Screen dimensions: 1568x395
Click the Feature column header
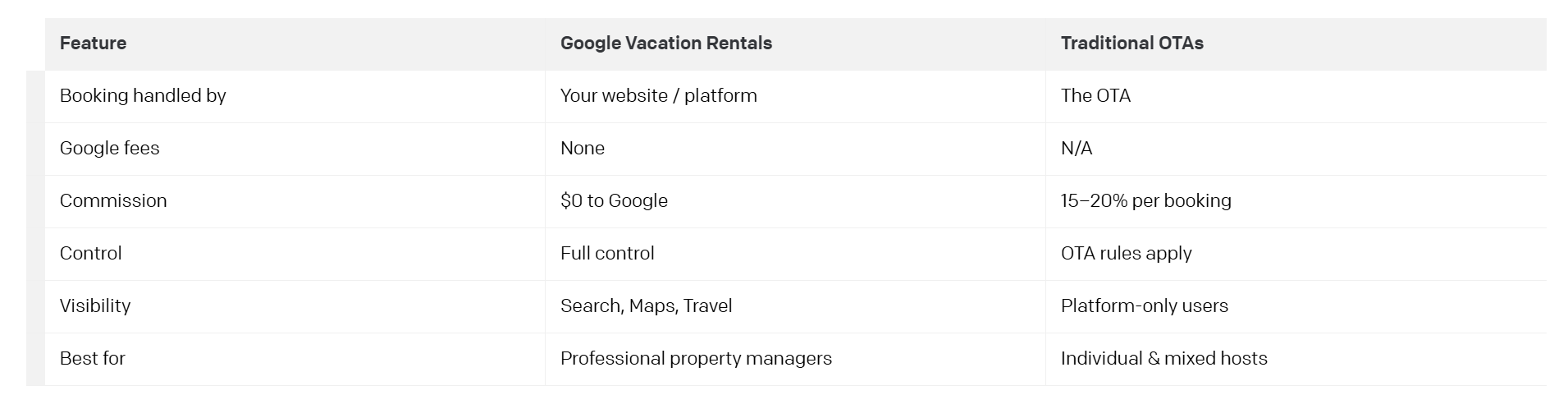coord(93,44)
